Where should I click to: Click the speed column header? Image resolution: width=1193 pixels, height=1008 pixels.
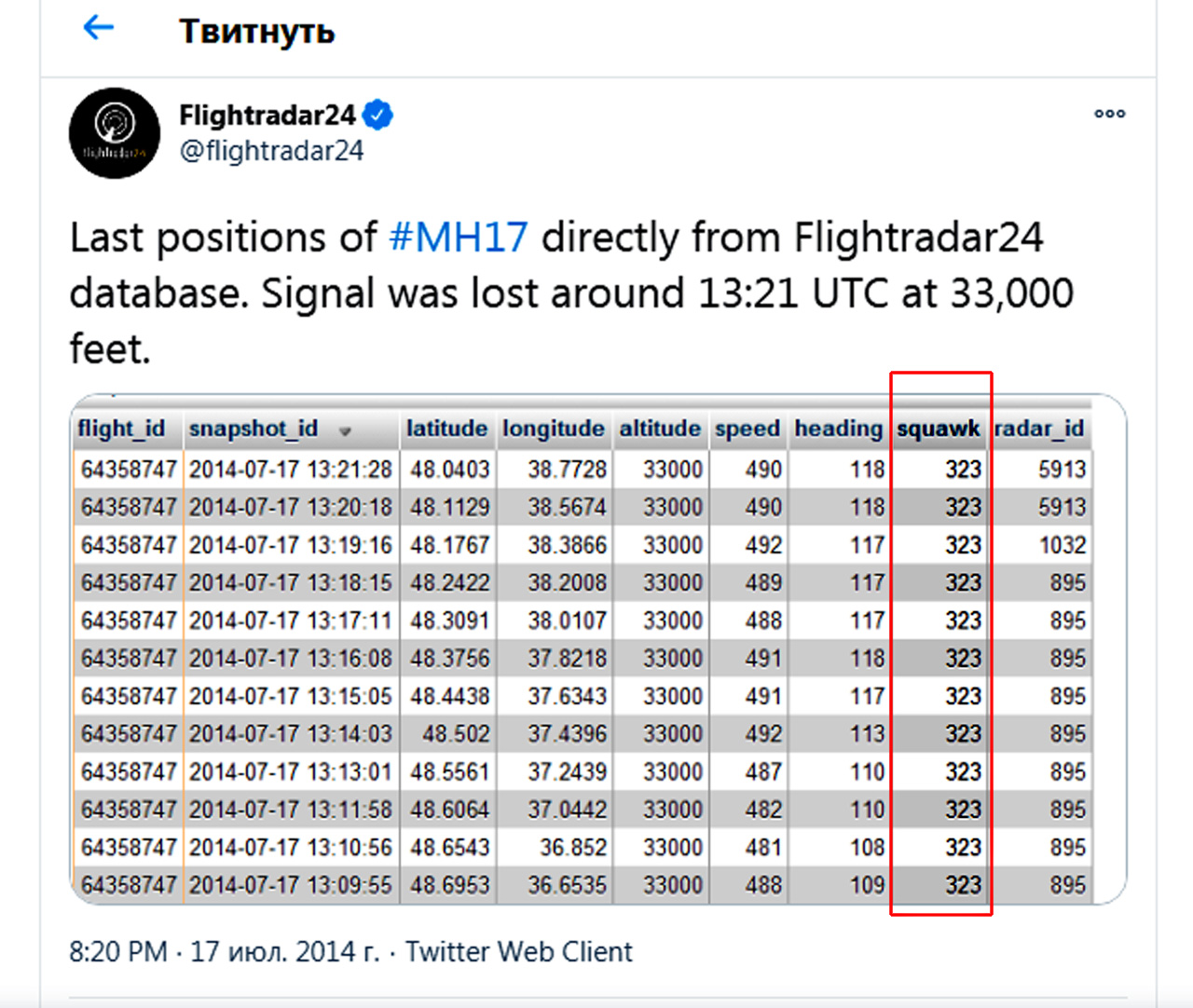[747, 429]
